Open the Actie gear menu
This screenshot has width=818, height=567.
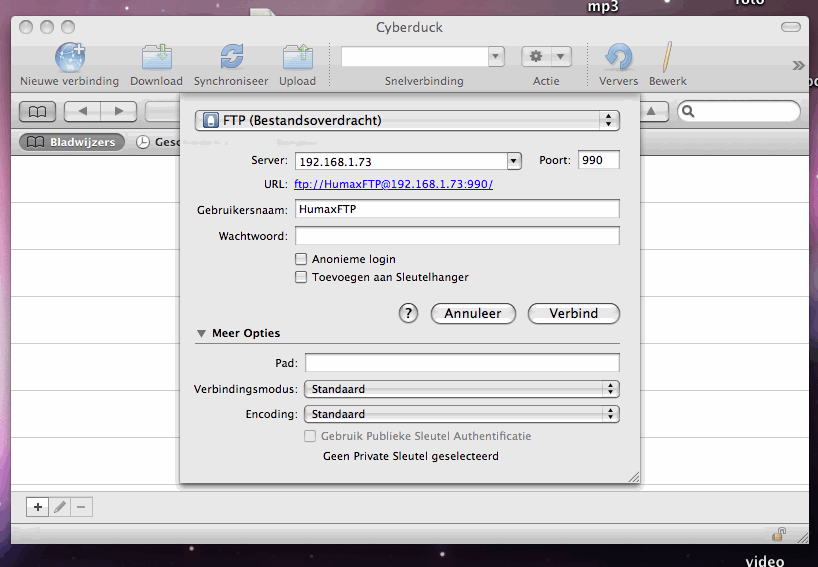[546, 56]
